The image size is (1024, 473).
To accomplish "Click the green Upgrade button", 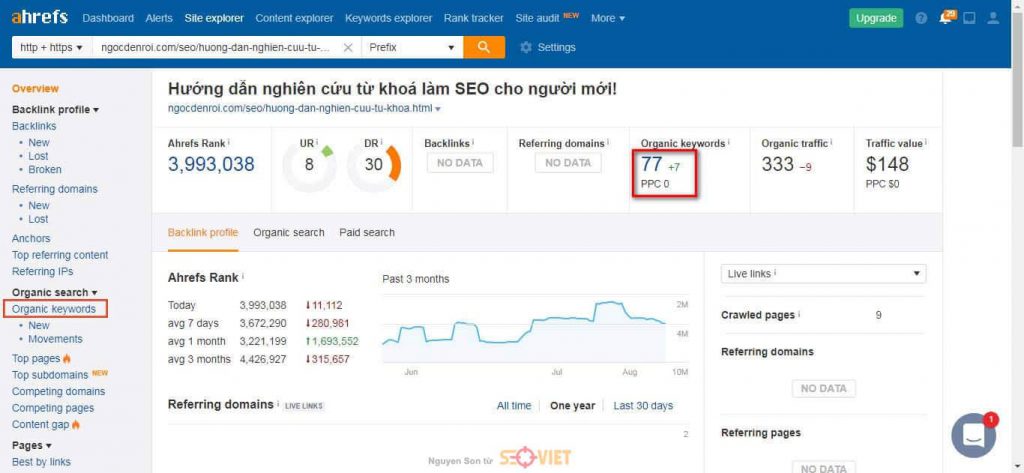I will coord(876,18).
